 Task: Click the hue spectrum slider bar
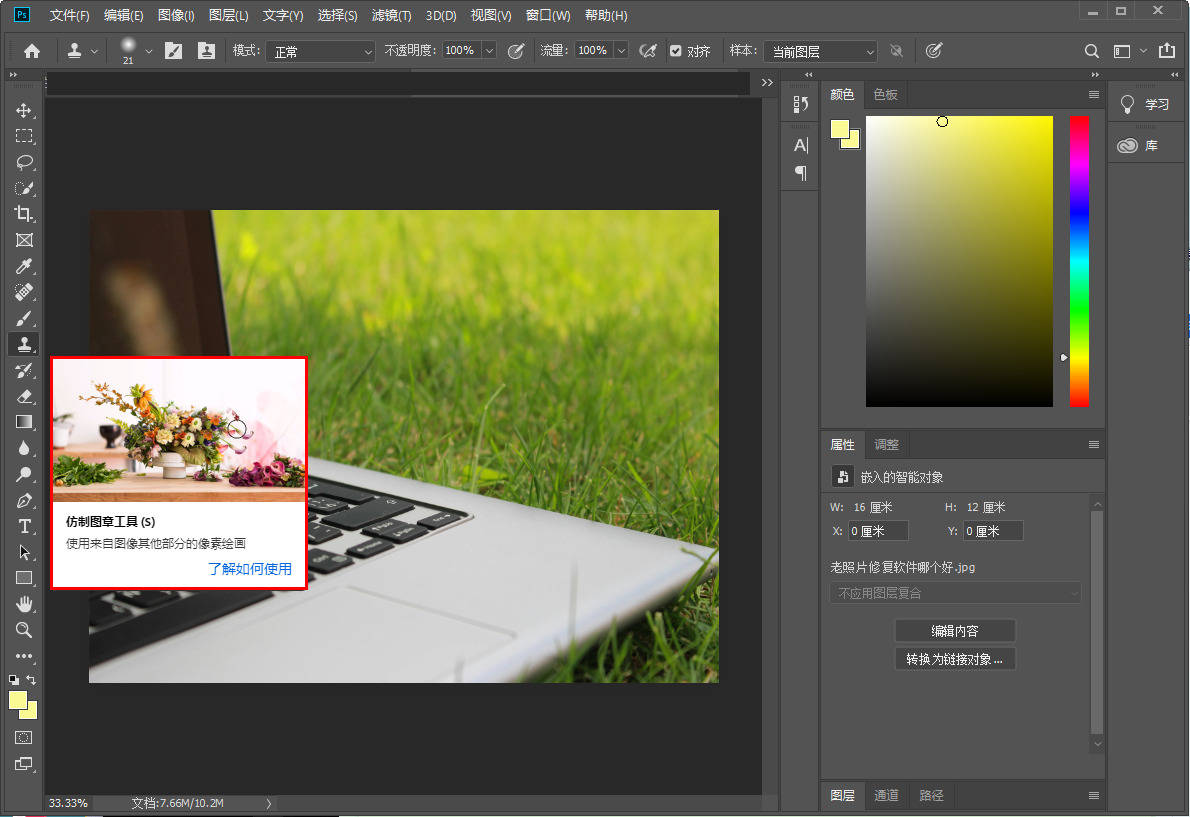(1079, 261)
